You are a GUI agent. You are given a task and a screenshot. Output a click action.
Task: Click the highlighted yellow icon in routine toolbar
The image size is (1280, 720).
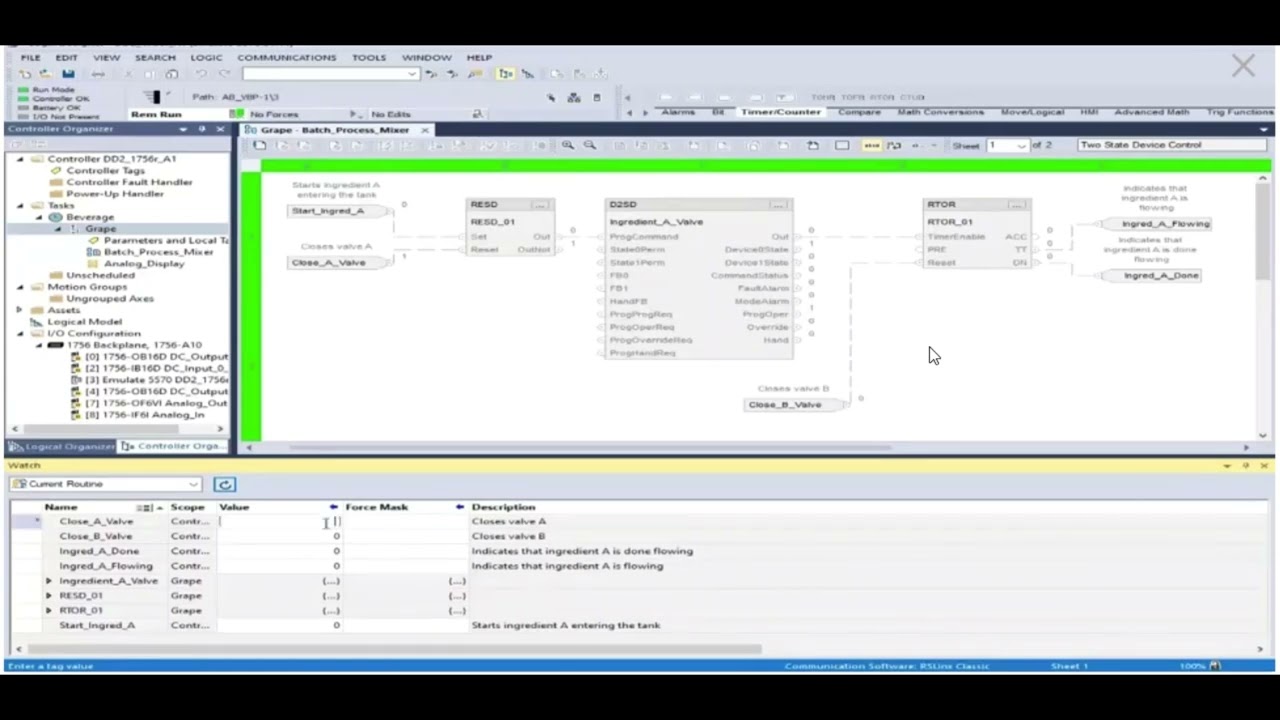872,145
